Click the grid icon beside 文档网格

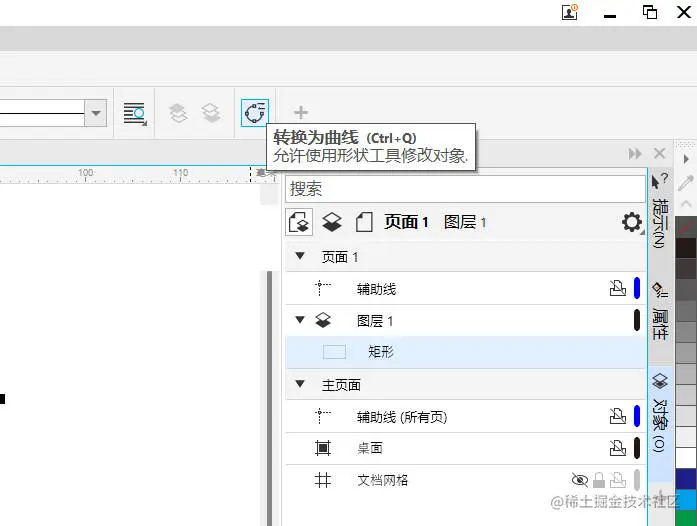click(323, 480)
